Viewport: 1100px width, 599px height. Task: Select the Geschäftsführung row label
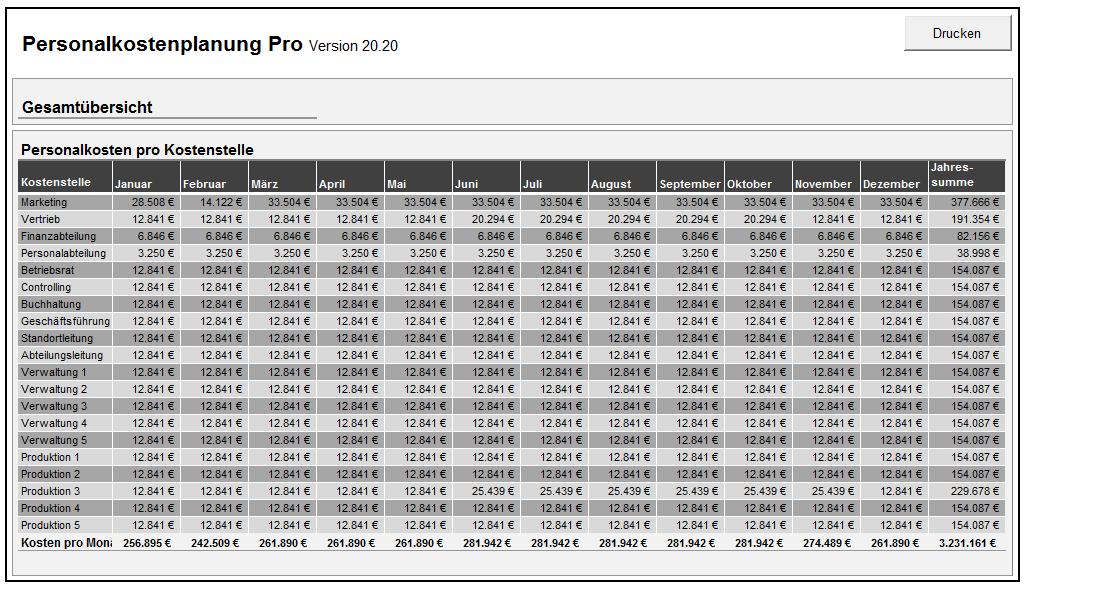coord(64,321)
